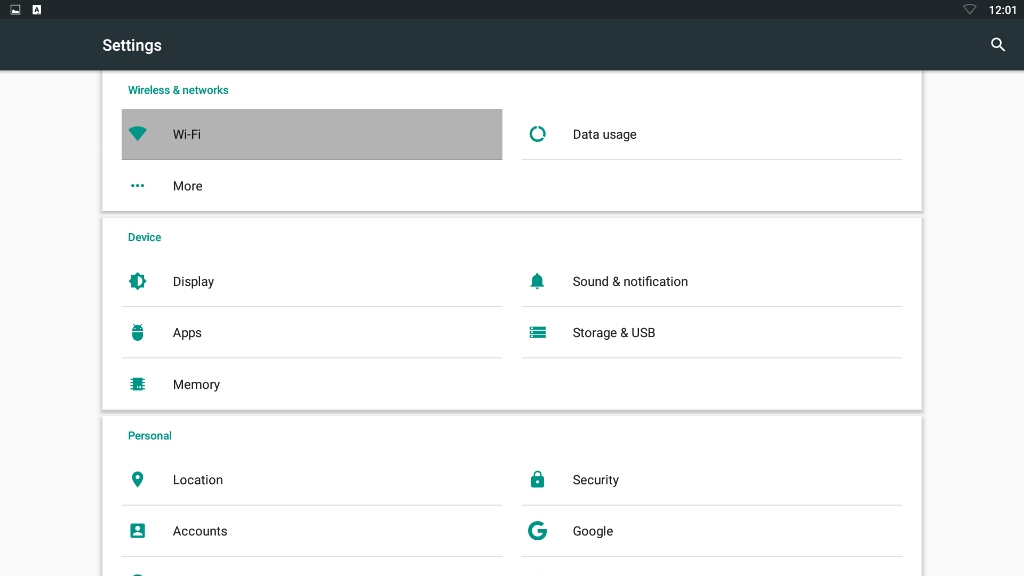Open the Security settings label
1024x576 pixels.
[596, 480]
